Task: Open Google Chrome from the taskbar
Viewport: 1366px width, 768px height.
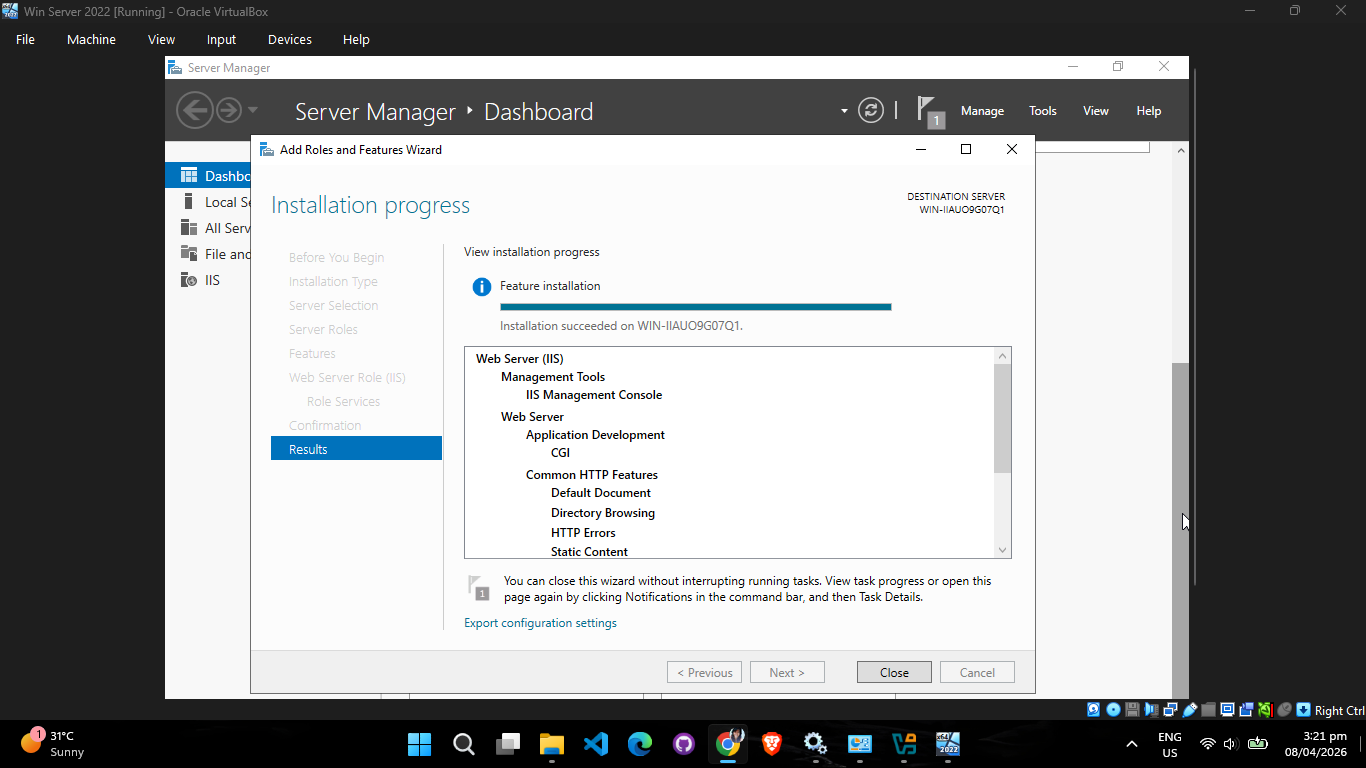Action: click(x=728, y=744)
